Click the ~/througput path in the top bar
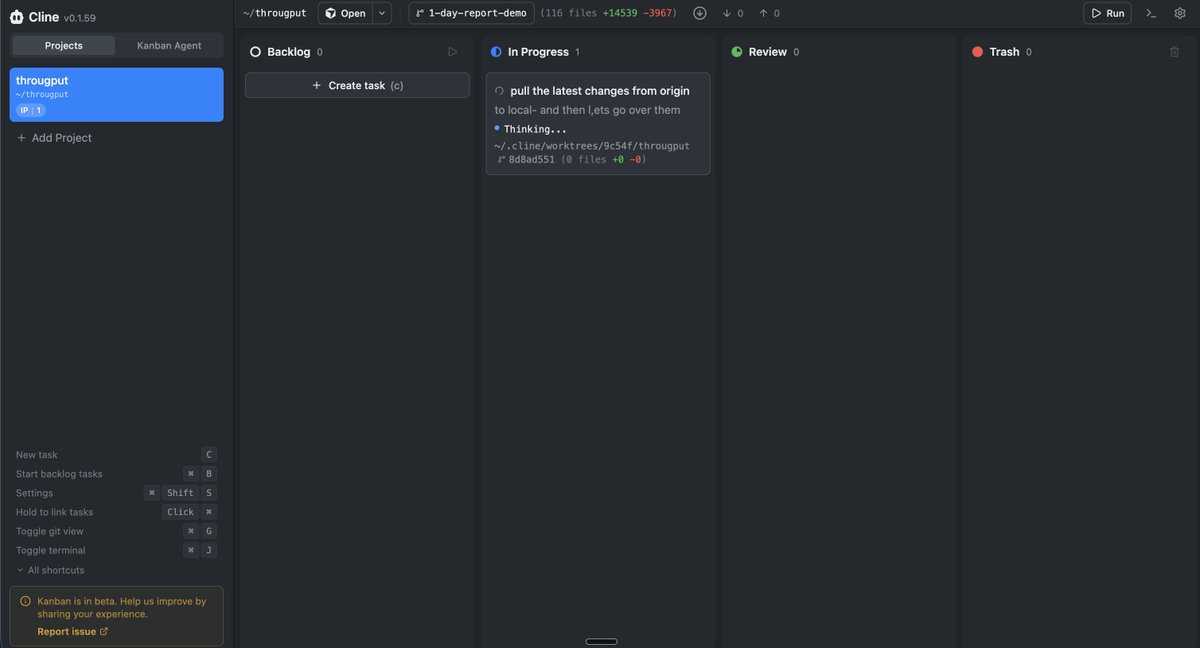The image size is (1200, 648). (x=274, y=13)
